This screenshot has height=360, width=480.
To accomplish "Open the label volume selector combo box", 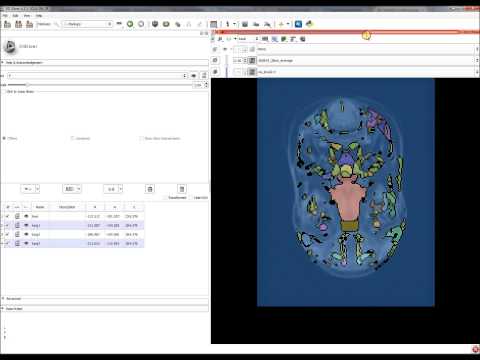I will coord(368,49).
